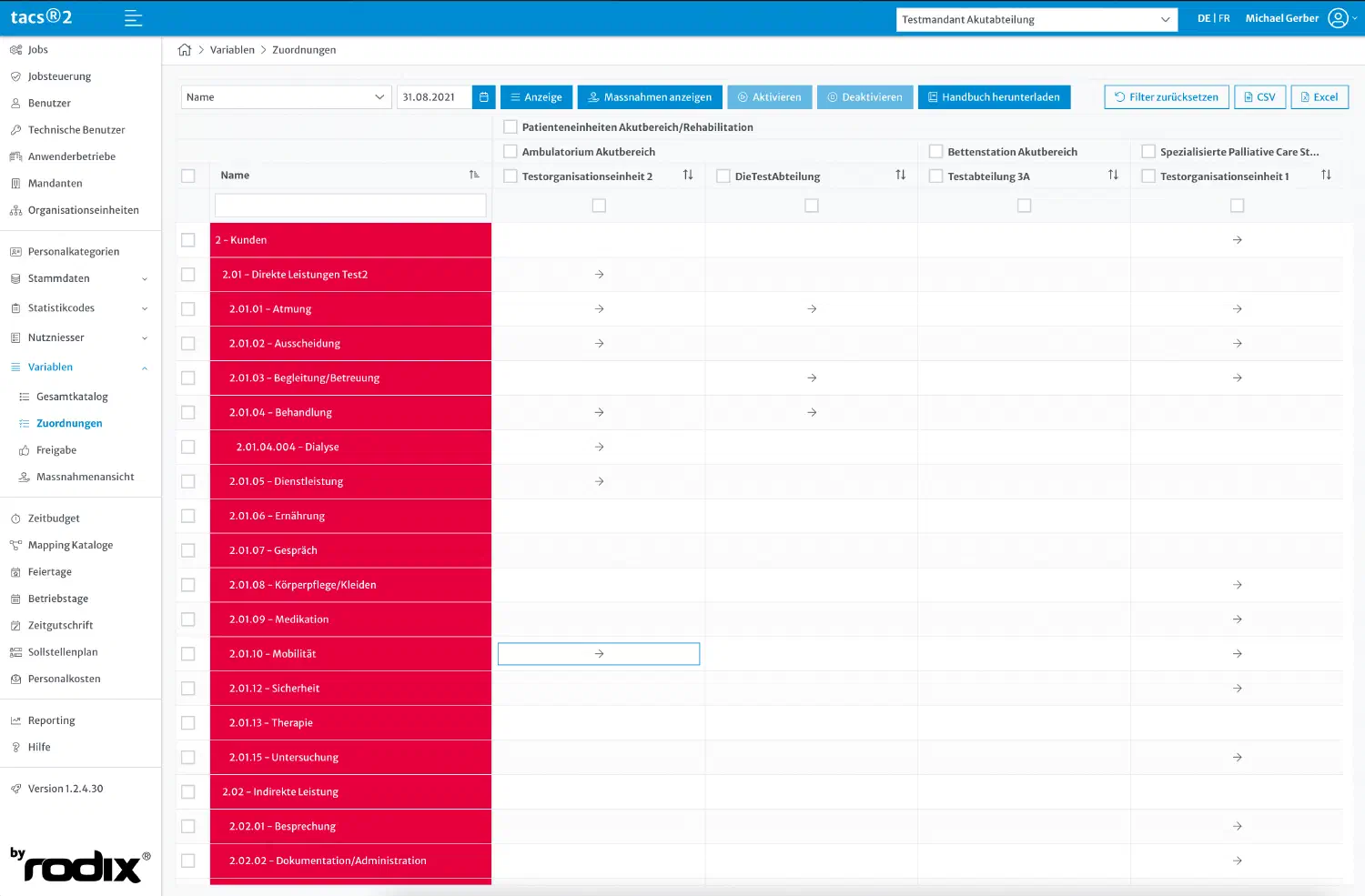Click the Handbuch herunterladen button
Screen dimensions: 1365x896
pos(994,96)
